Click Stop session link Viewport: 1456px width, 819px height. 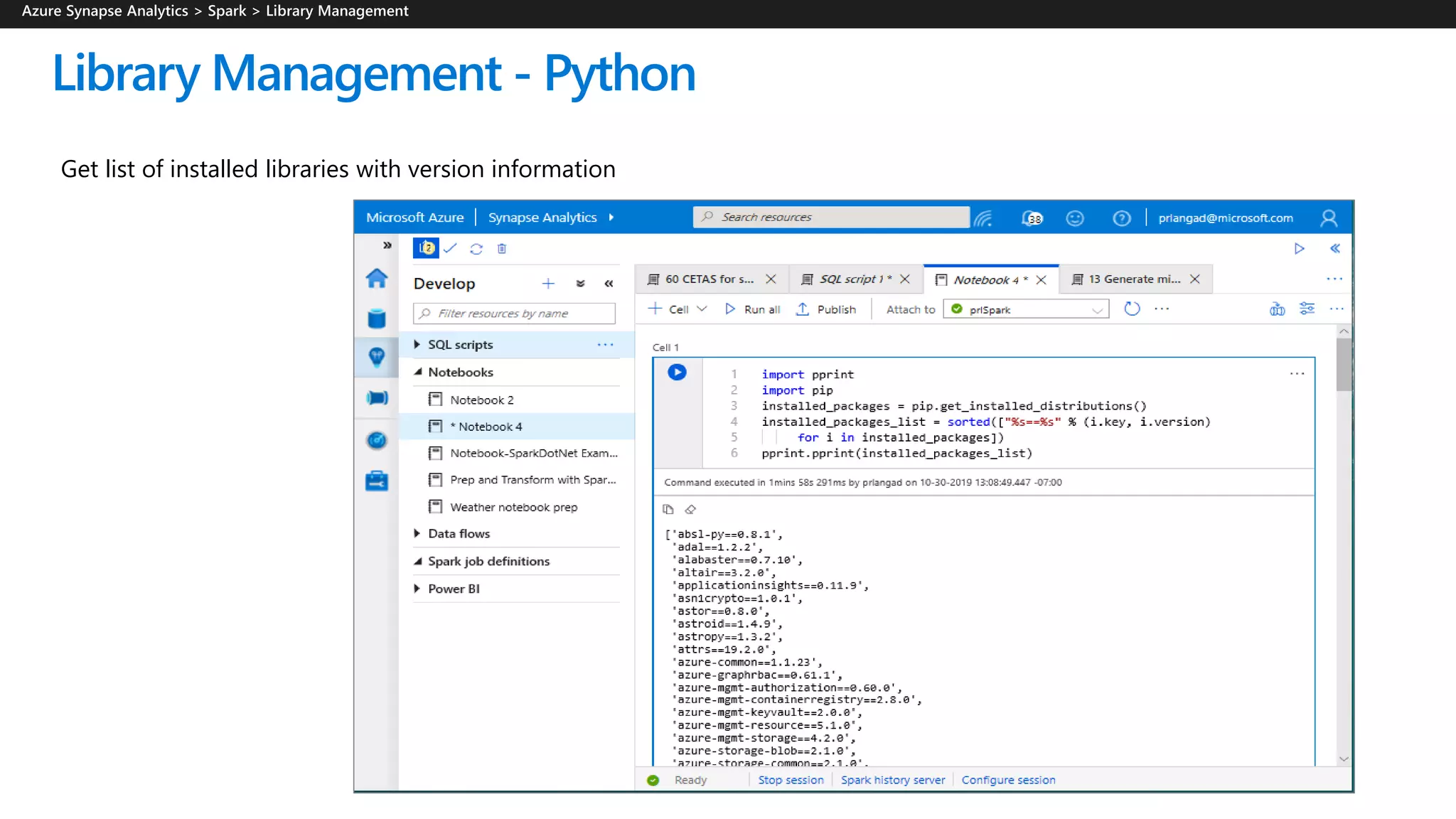(791, 780)
